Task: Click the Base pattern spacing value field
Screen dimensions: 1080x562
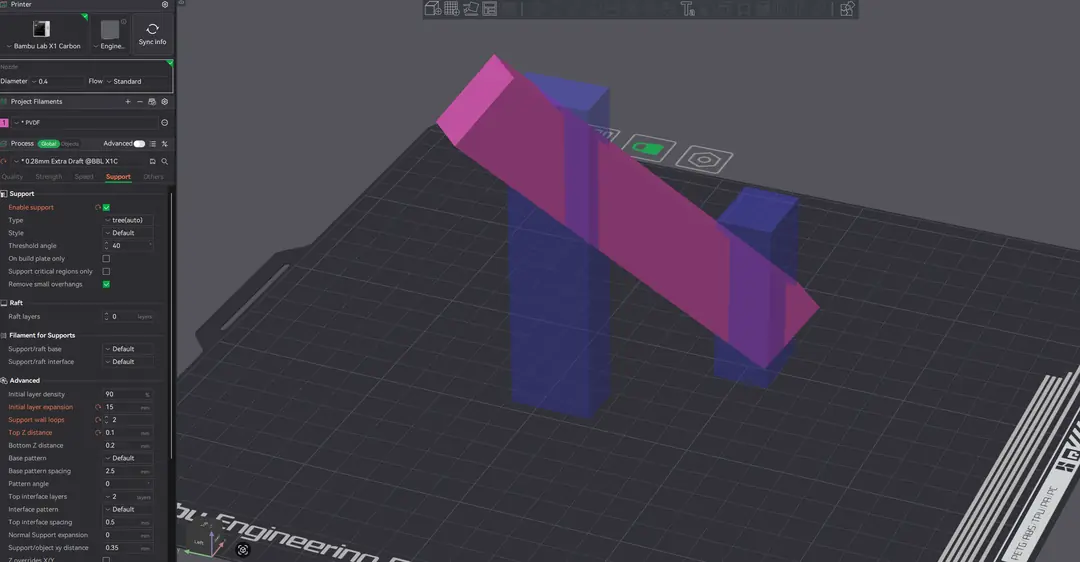Action: point(128,471)
